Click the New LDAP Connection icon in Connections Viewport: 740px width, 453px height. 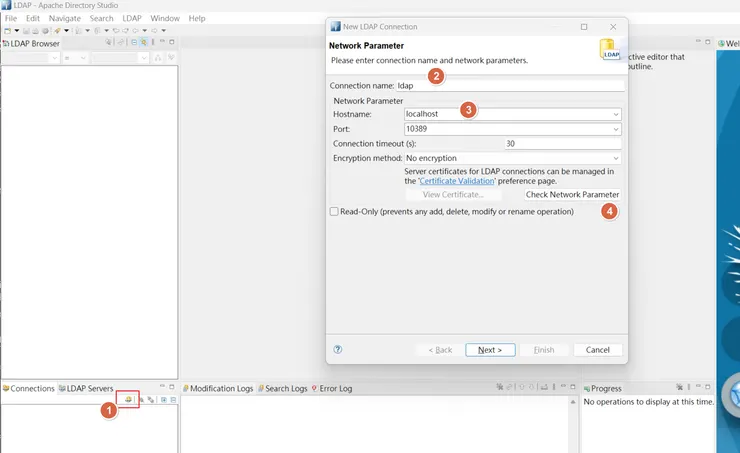tap(128, 400)
